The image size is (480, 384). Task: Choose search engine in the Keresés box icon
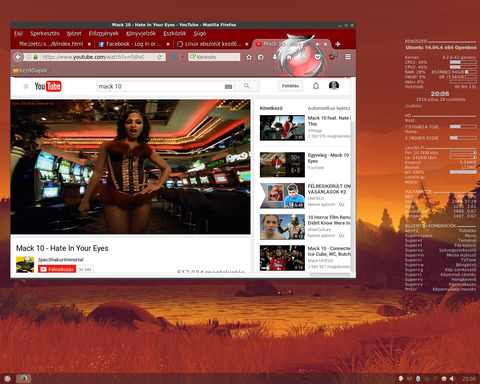pos(192,57)
